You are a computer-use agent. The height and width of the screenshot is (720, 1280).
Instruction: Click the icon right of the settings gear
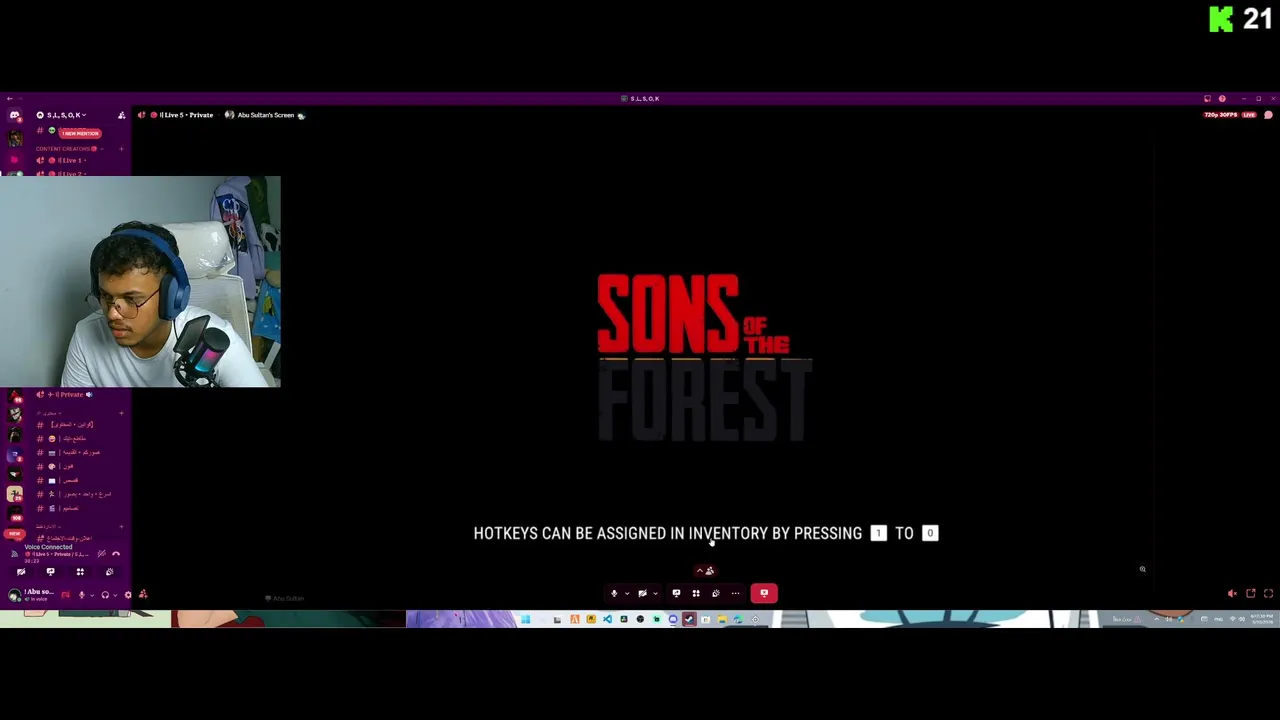(143, 595)
